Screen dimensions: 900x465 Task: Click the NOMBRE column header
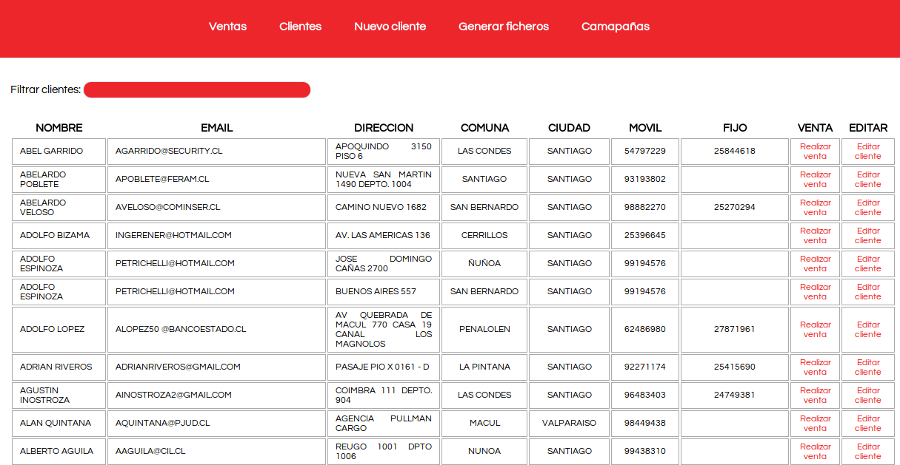click(59, 128)
